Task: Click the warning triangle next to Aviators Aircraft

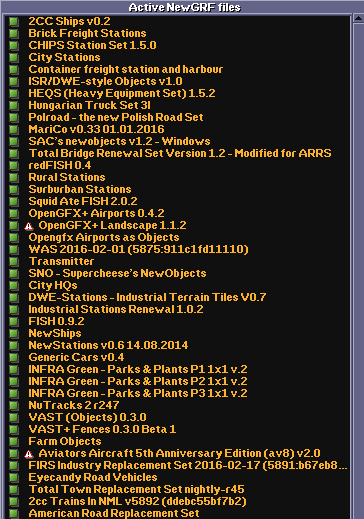Action: [x=29, y=454]
